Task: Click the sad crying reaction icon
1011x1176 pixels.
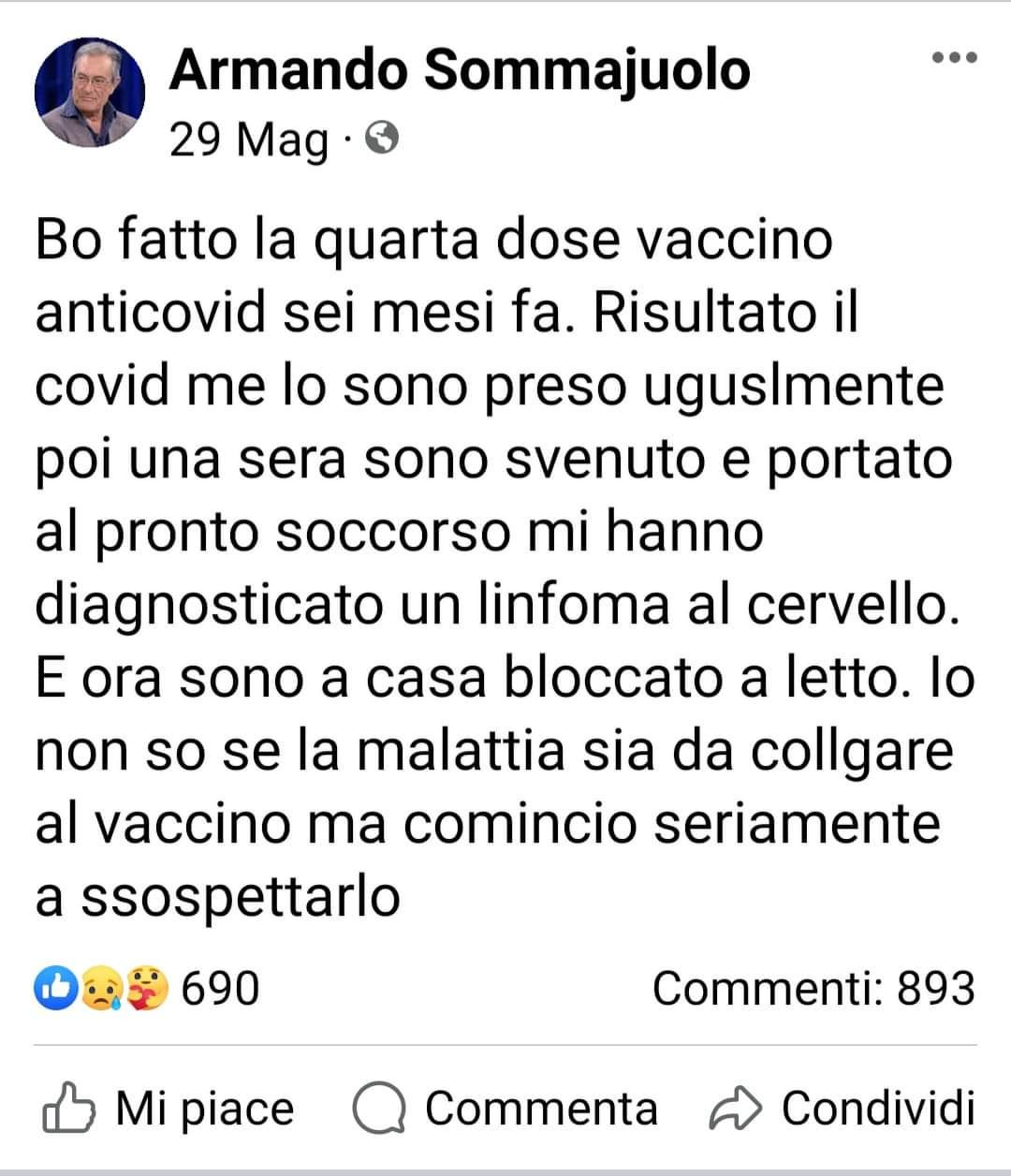Action: [99, 988]
